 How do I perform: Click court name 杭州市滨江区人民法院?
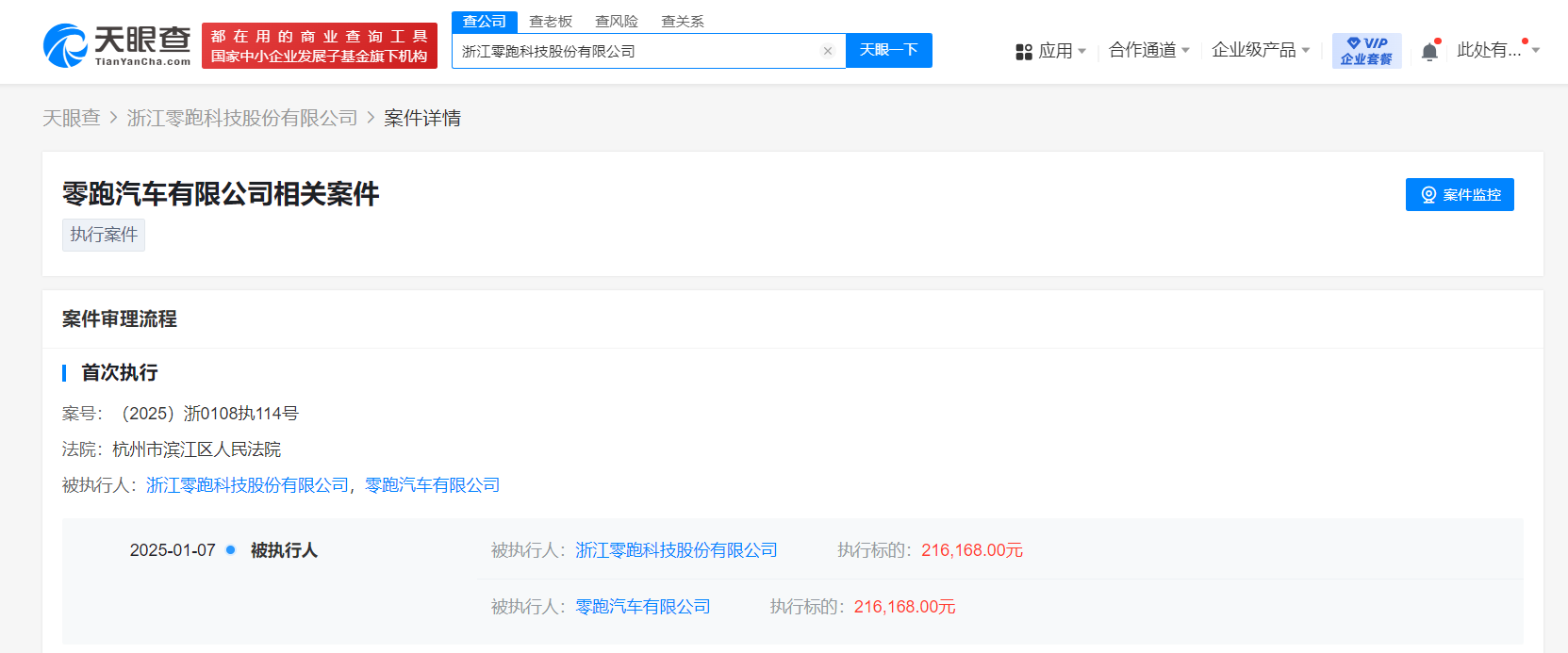click(196, 449)
